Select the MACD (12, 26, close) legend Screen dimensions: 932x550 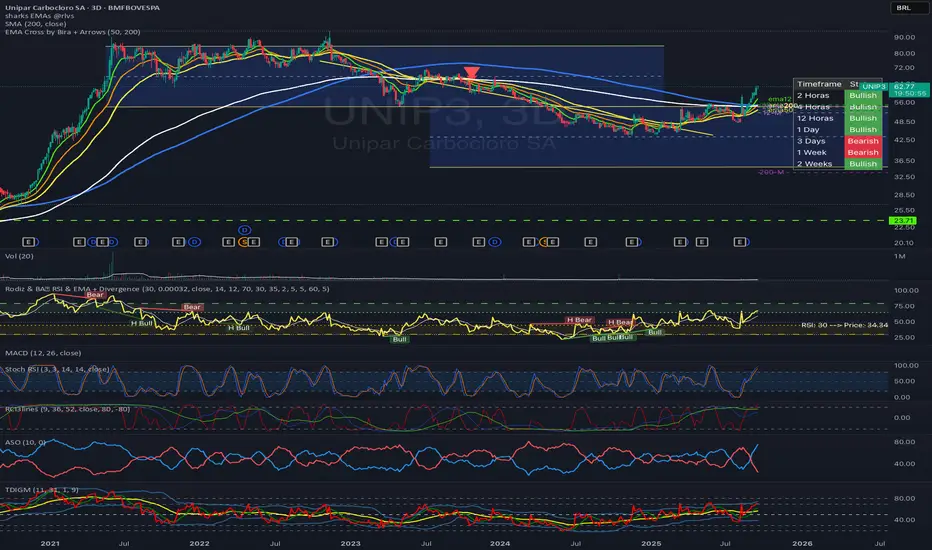point(43,353)
